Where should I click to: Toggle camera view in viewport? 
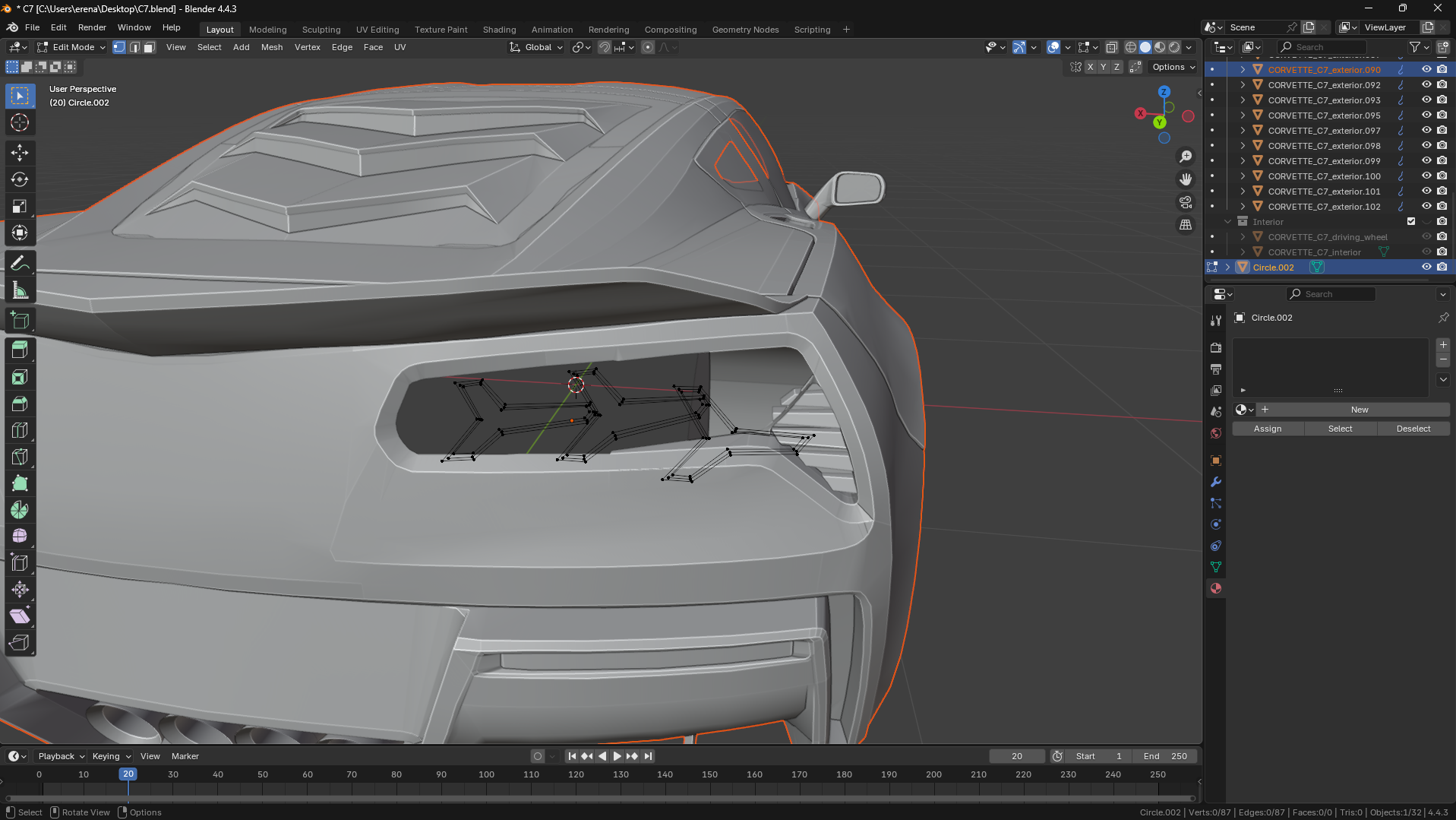pos(1186,202)
